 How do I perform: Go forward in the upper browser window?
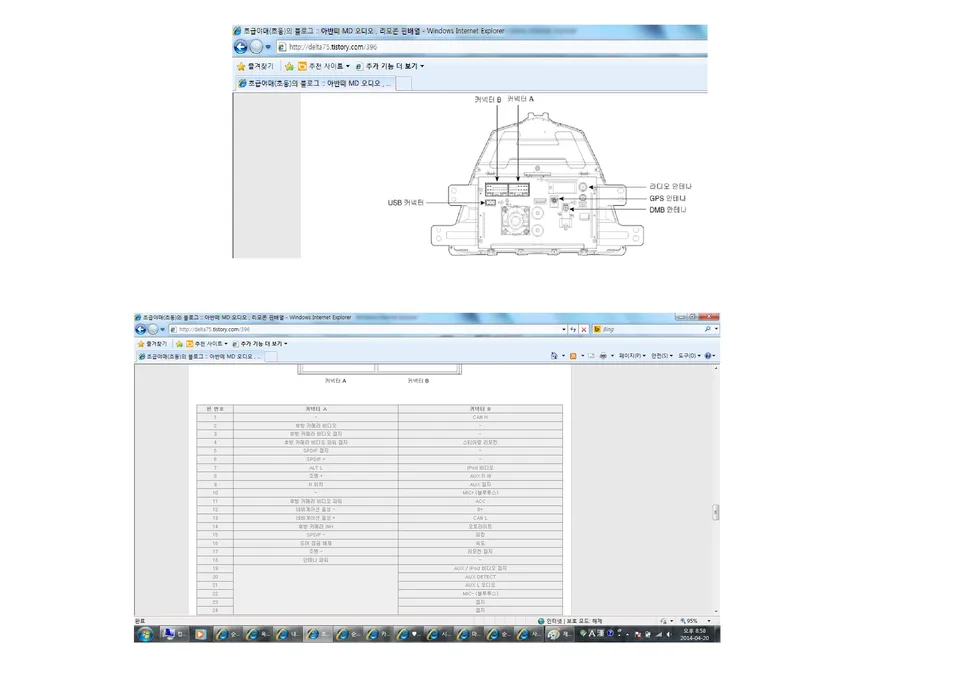point(257,47)
